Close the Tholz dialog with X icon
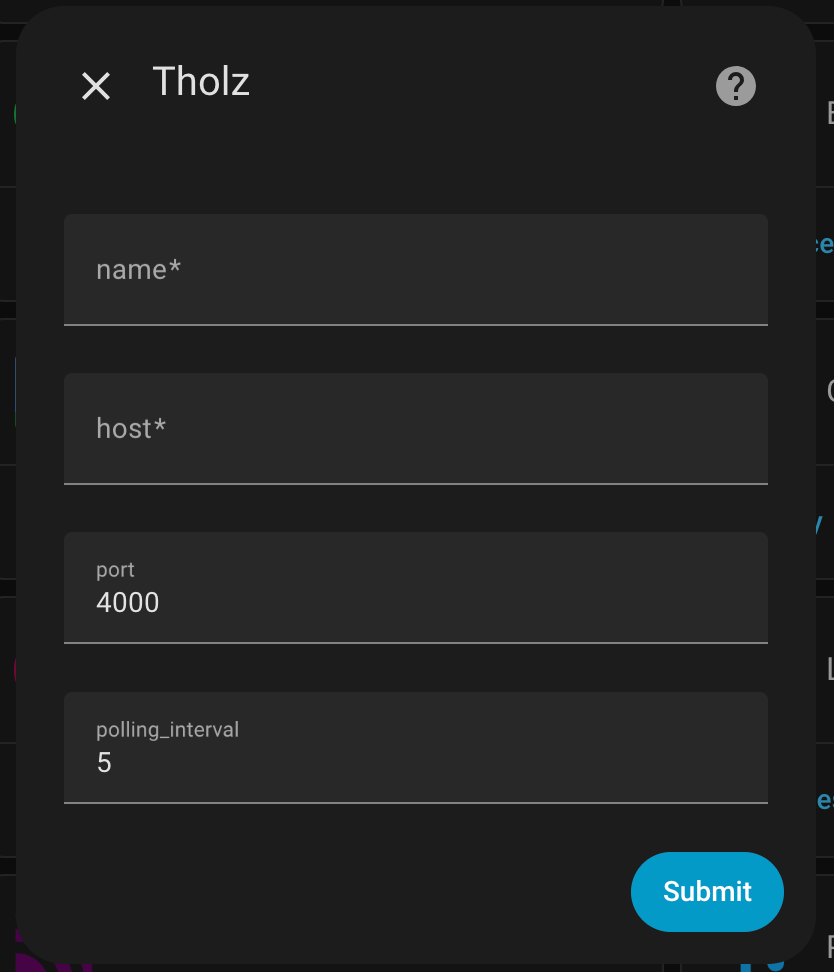 pyautogui.click(x=96, y=86)
